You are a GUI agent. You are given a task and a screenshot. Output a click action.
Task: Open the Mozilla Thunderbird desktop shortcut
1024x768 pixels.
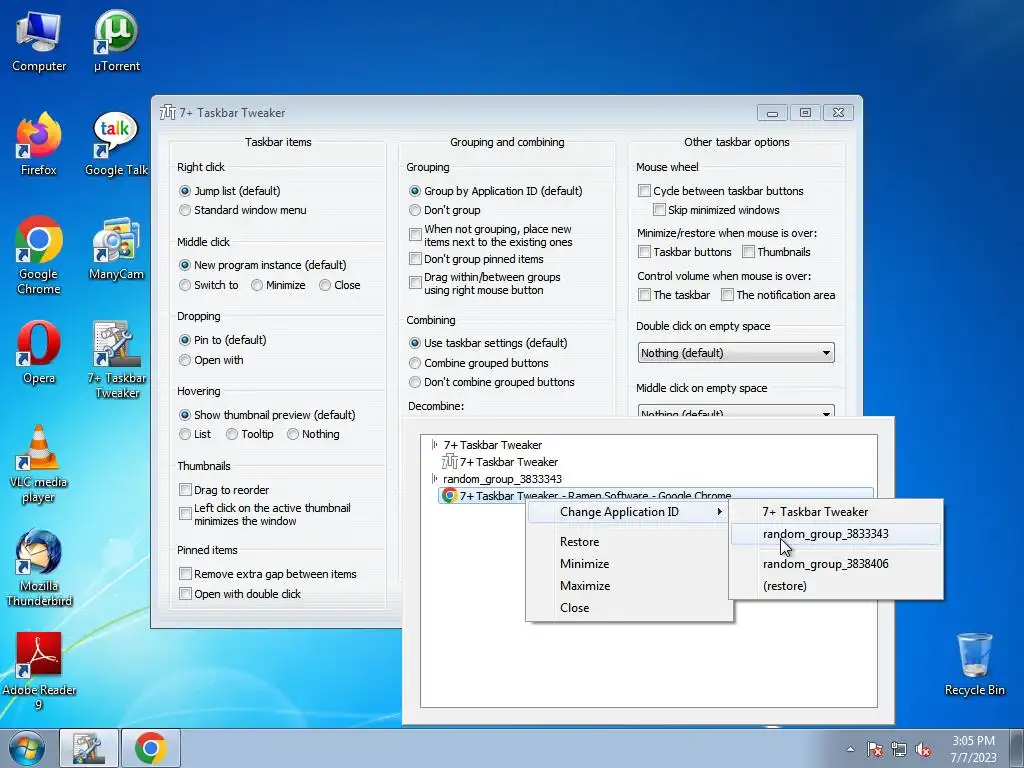click(39, 568)
